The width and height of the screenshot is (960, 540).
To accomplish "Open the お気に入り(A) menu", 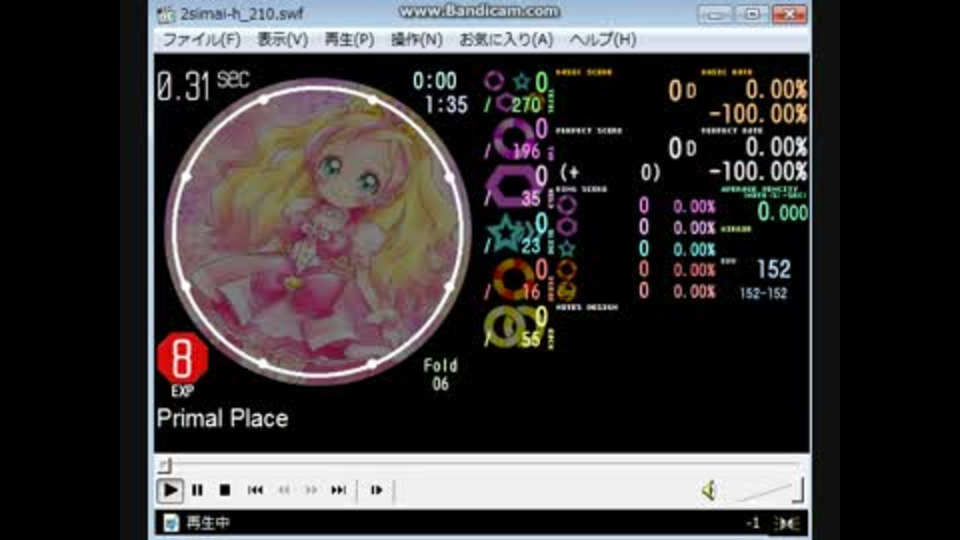I will (x=506, y=40).
